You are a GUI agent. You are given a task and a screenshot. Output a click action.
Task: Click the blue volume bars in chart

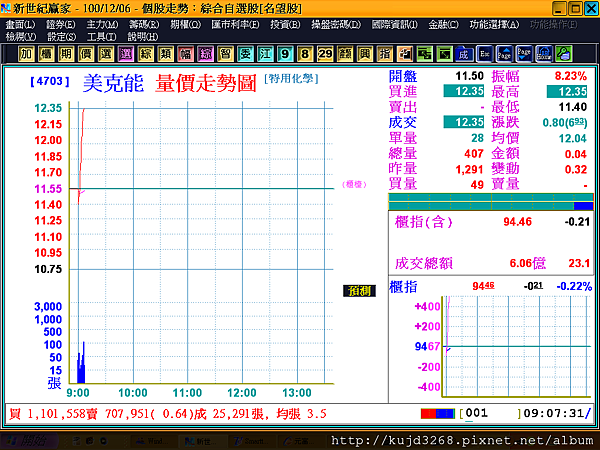[x=81, y=363]
